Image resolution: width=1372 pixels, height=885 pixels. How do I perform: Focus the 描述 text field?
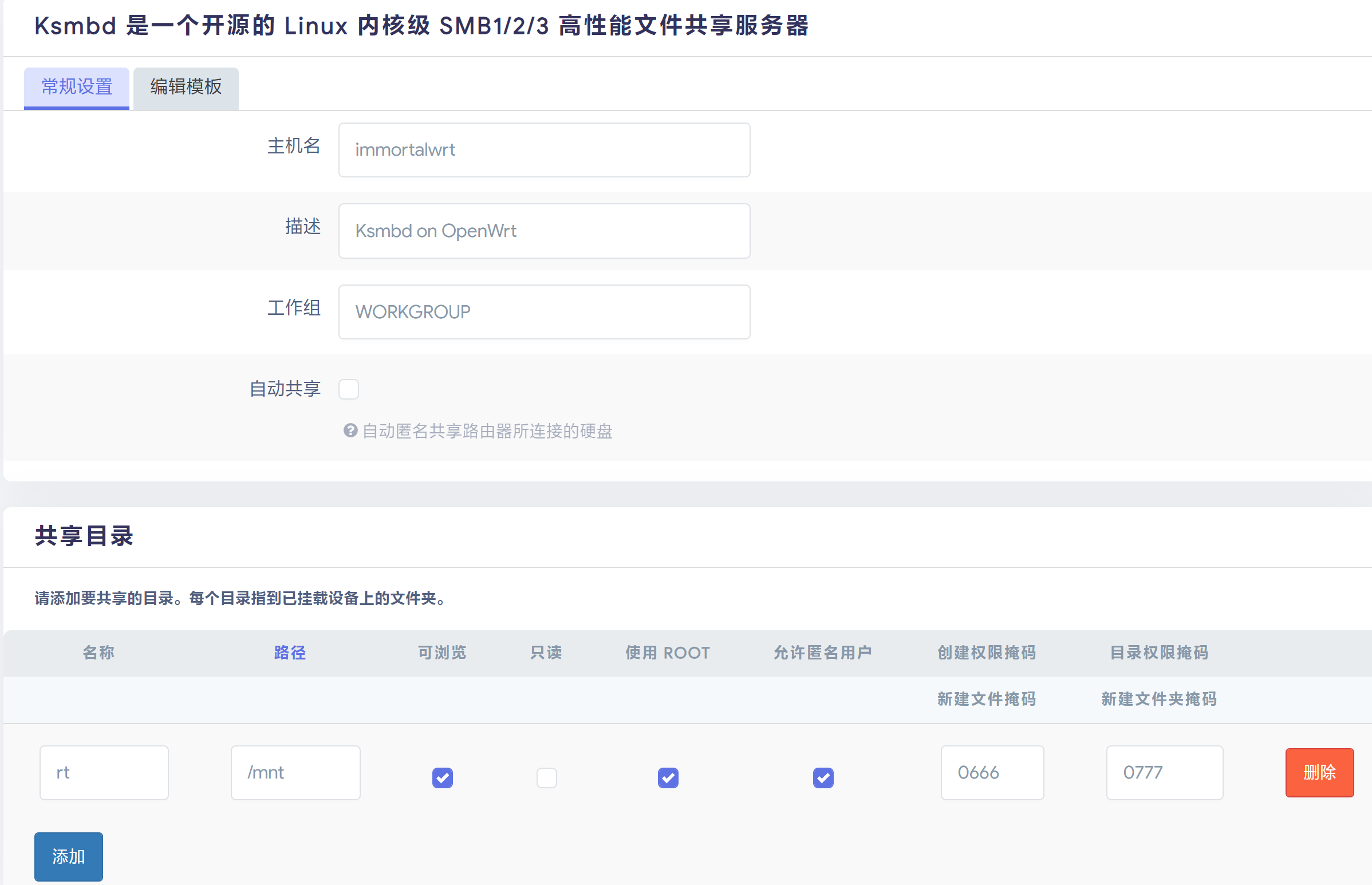coord(544,231)
